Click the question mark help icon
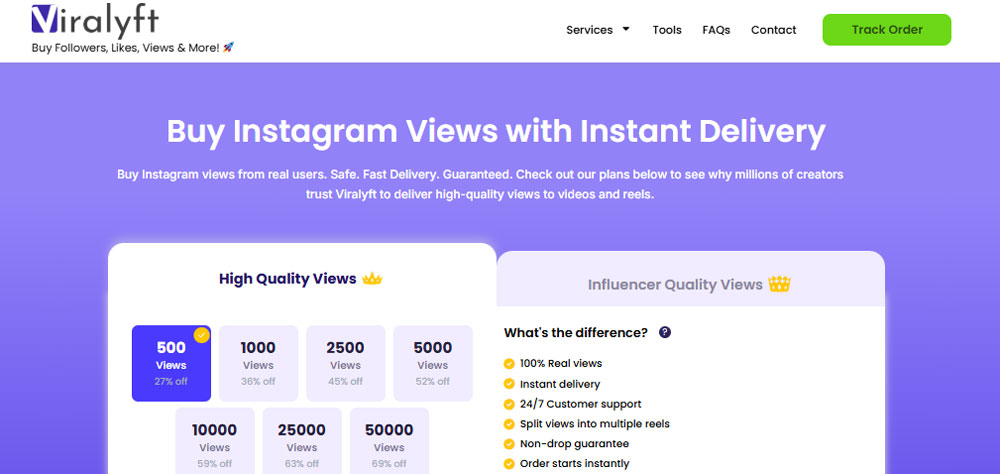Image resolution: width=1000 pixels, height=474 pixels. 665,332
